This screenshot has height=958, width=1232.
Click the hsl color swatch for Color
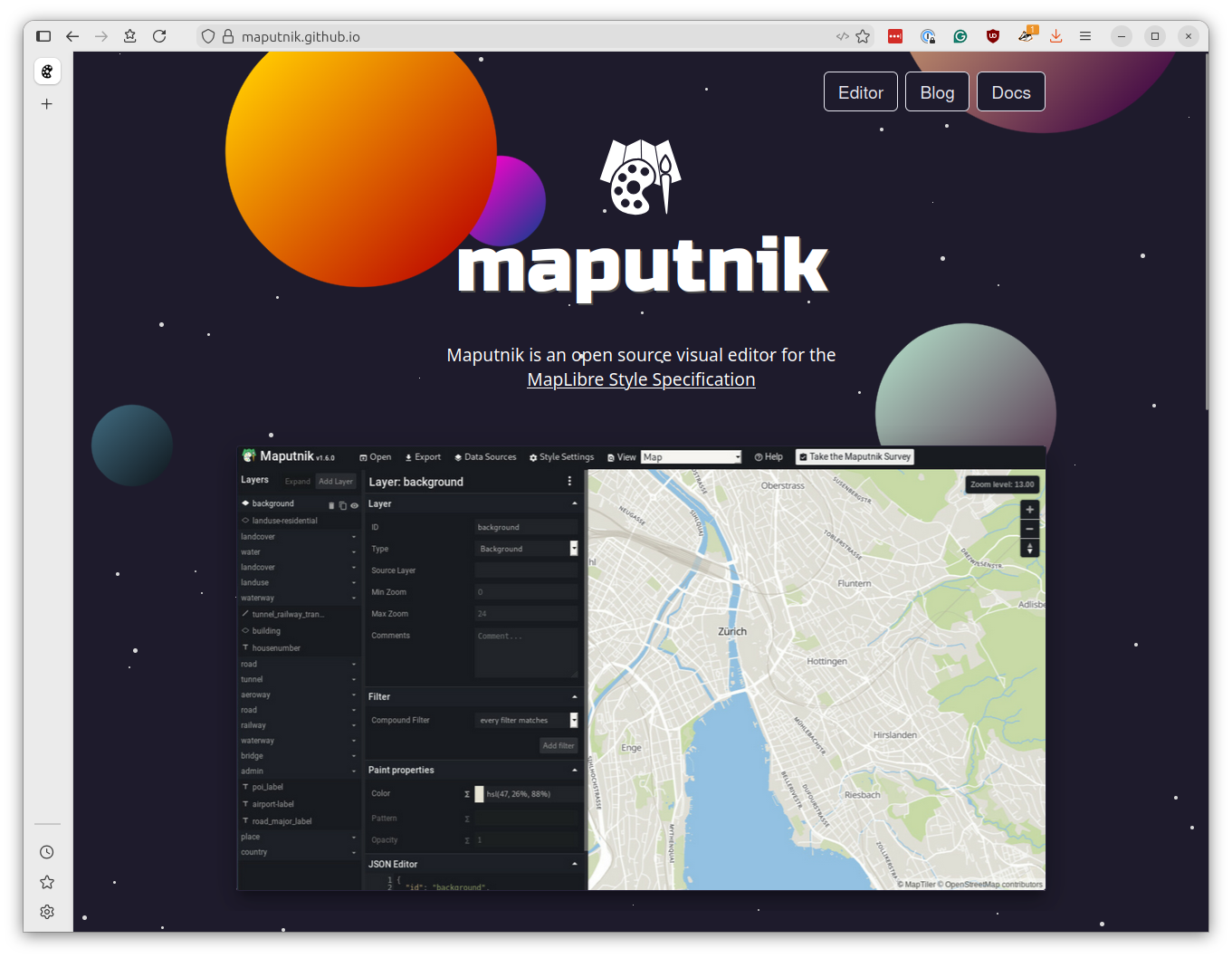pos(479,793)
